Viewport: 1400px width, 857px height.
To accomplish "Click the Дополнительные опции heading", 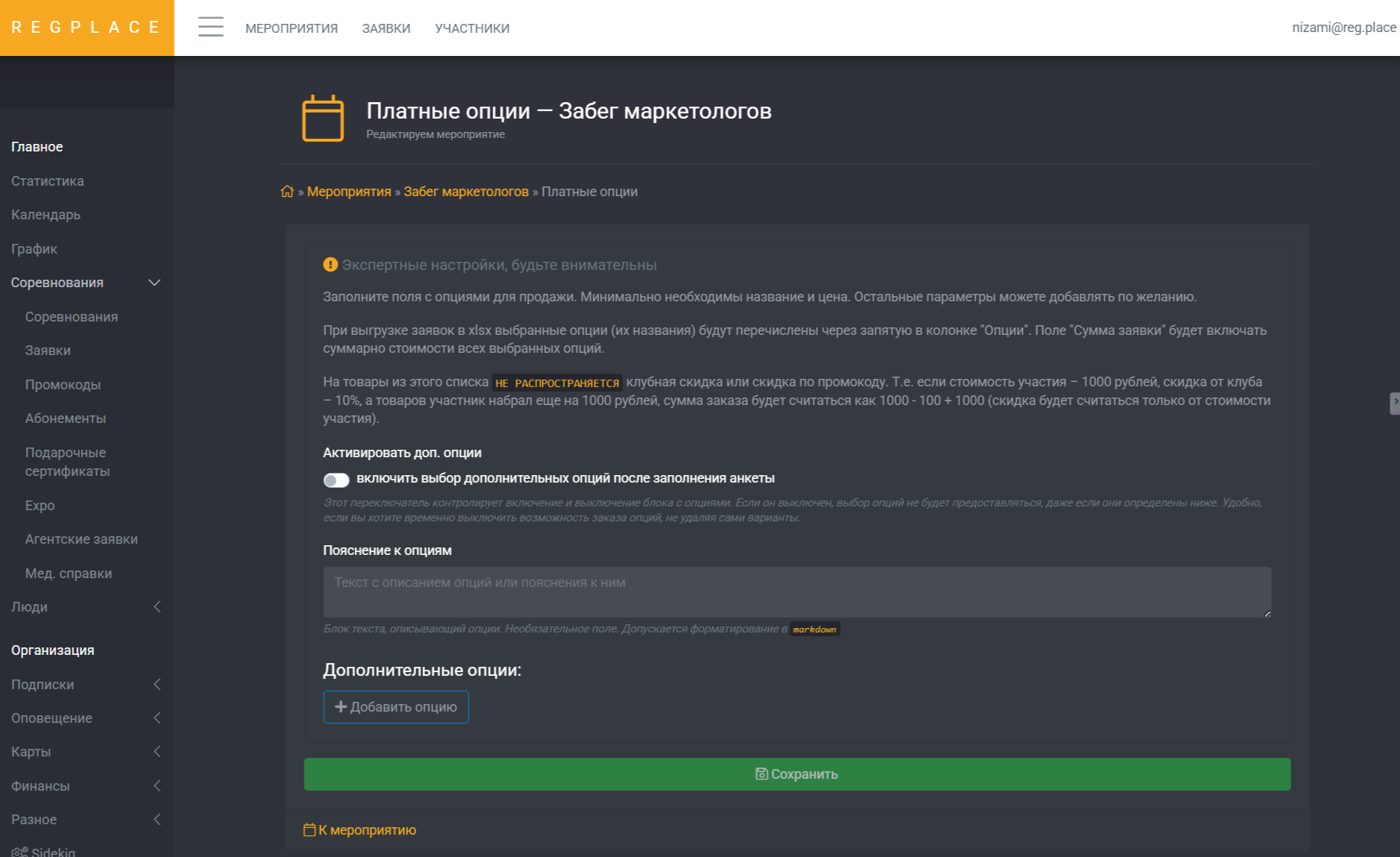I will pos(422,670).
